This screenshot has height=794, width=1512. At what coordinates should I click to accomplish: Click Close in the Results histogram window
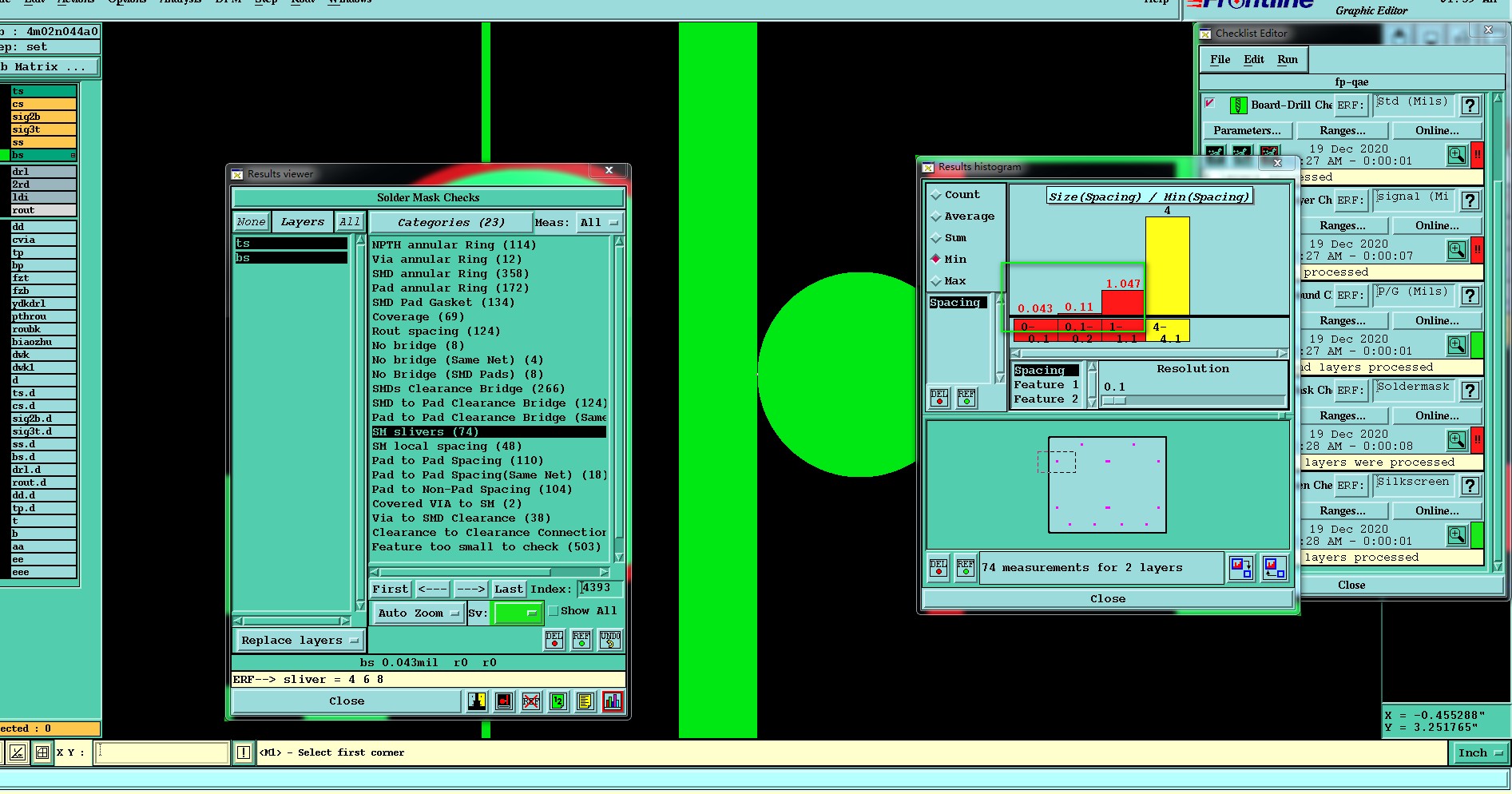point(1107,599)
